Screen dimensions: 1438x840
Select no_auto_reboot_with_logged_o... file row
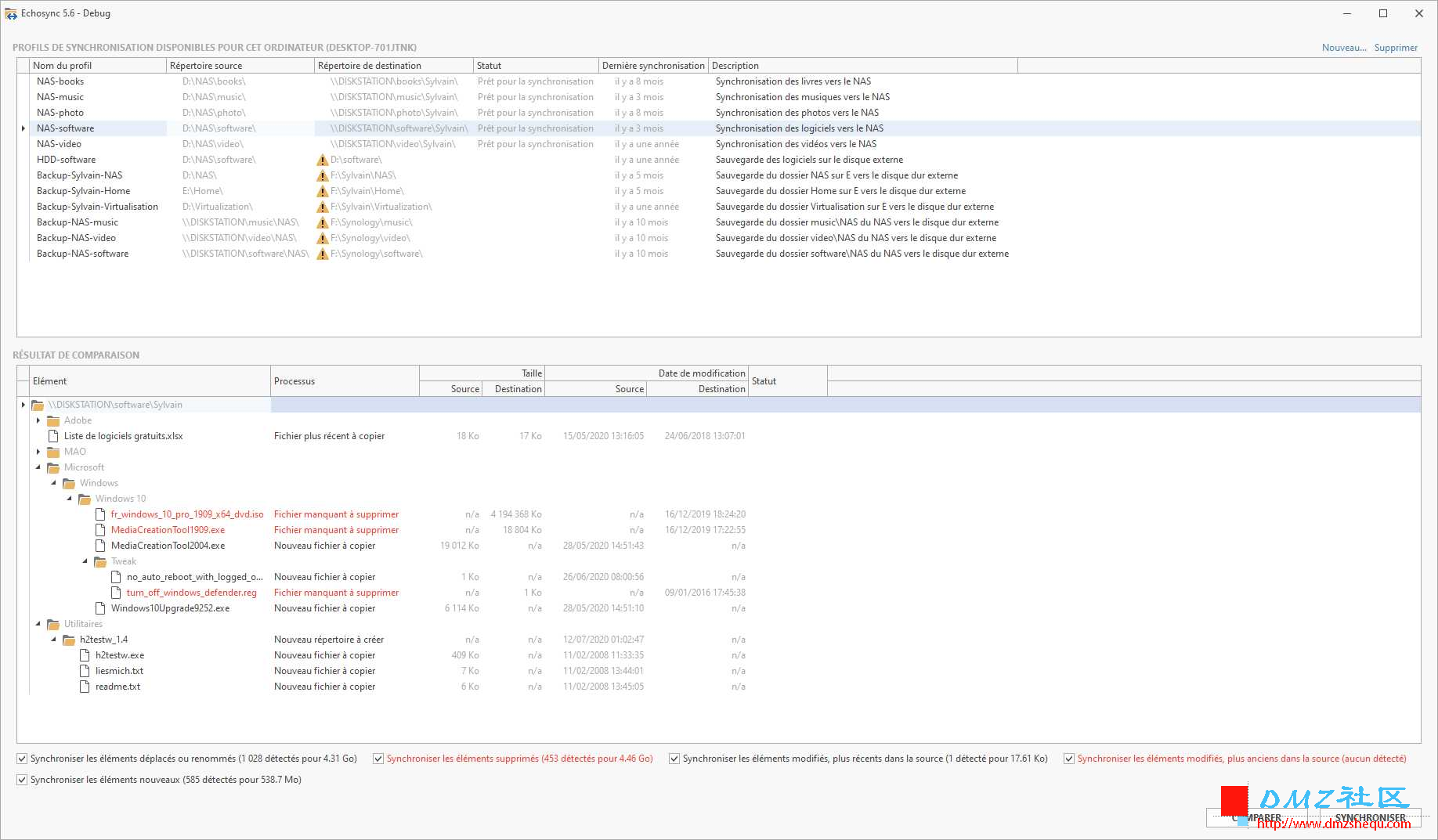pyautogui.click(x=719, y=577)
